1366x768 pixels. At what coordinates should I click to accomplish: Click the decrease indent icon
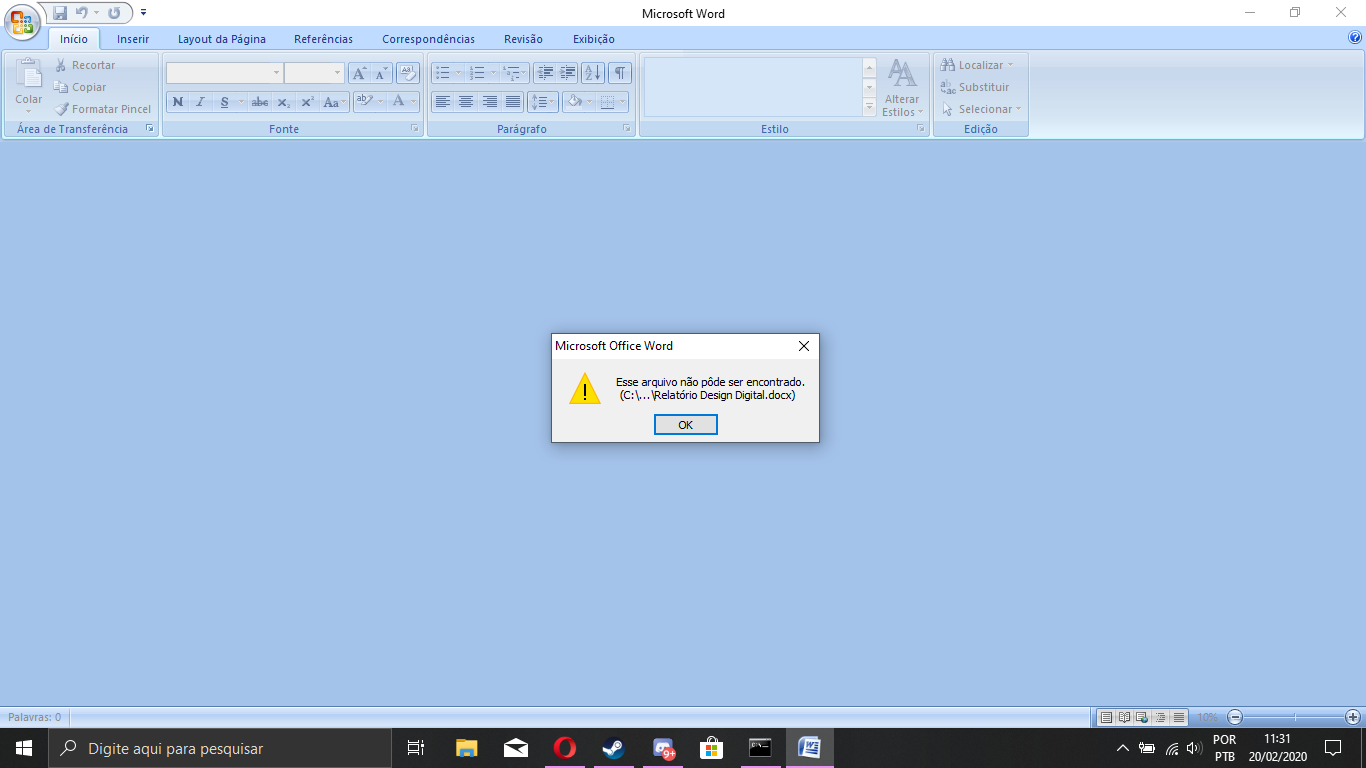(x=545, y=73)
